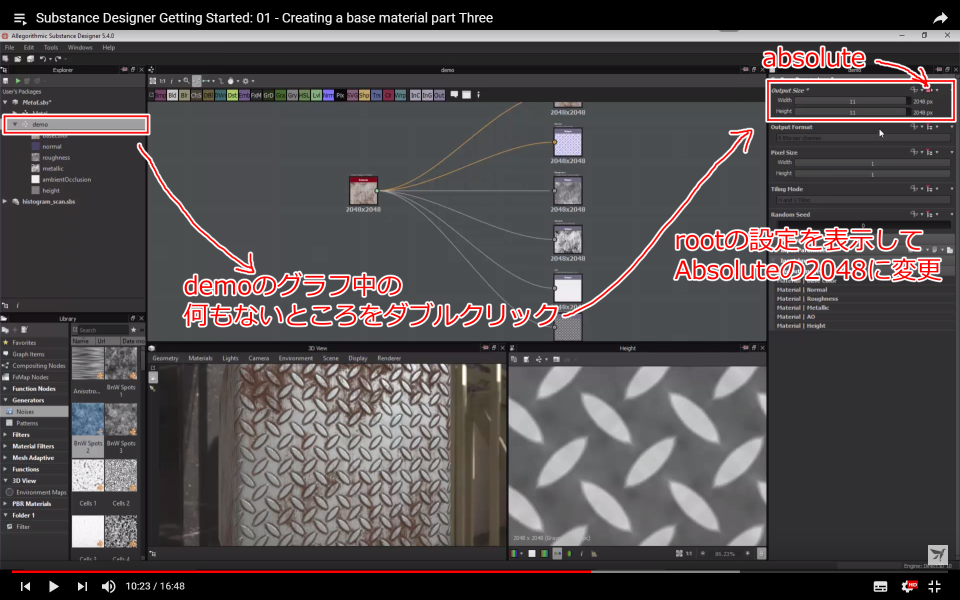This screenshot has width=960, height=600.
Task: Expand Material Filters library category
Action: [x=6, y=446]
